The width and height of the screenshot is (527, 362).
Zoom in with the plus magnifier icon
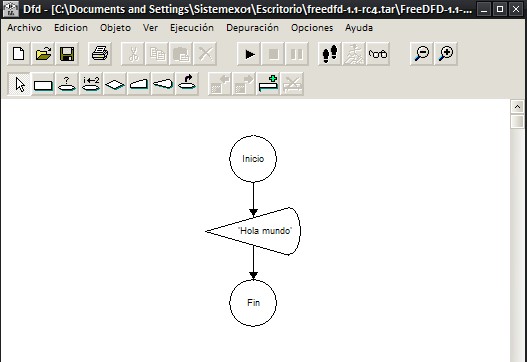tap(446, 54)
